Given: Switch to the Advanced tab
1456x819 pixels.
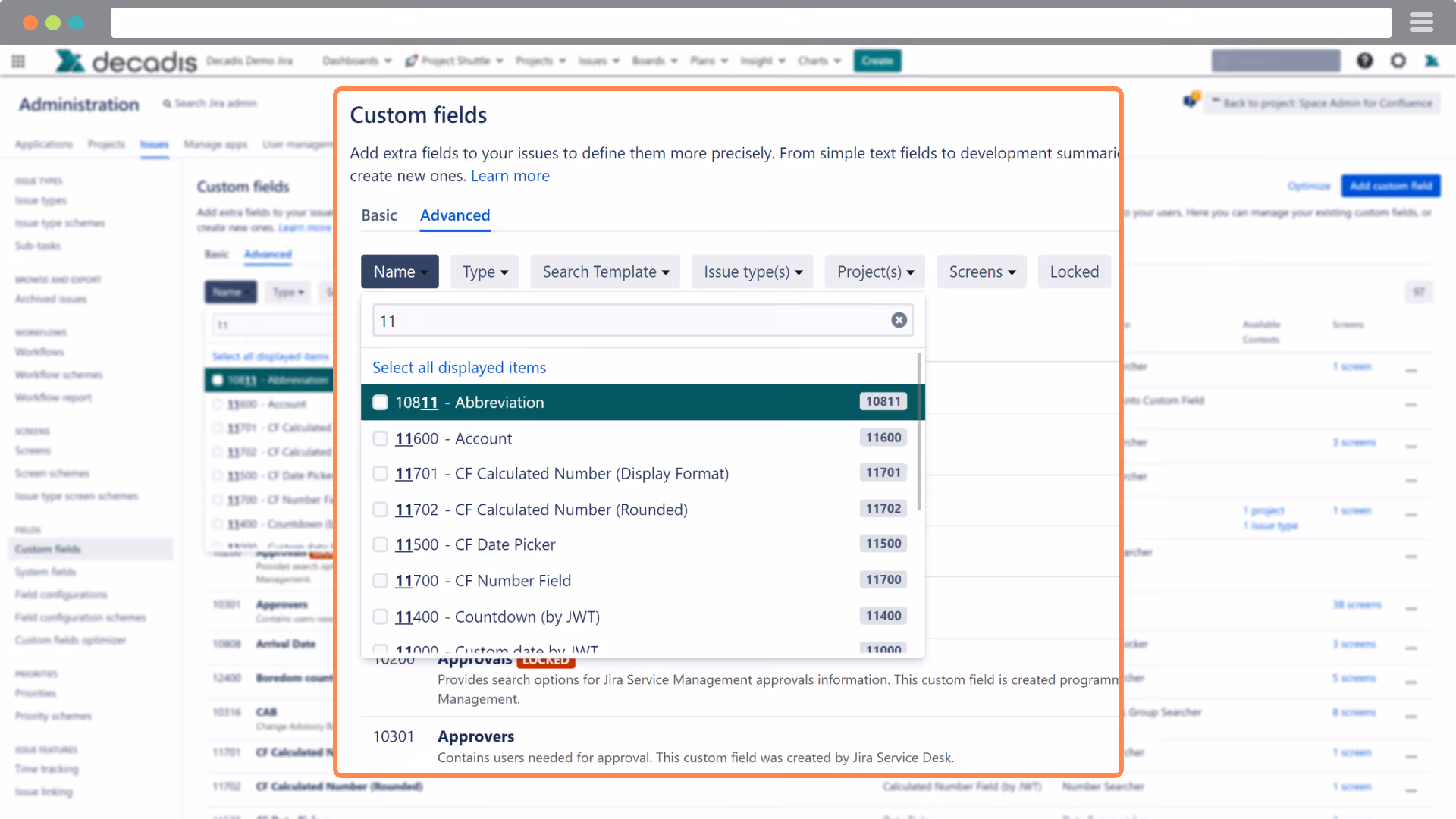Looking at the screenshot, I should (455, 215).
